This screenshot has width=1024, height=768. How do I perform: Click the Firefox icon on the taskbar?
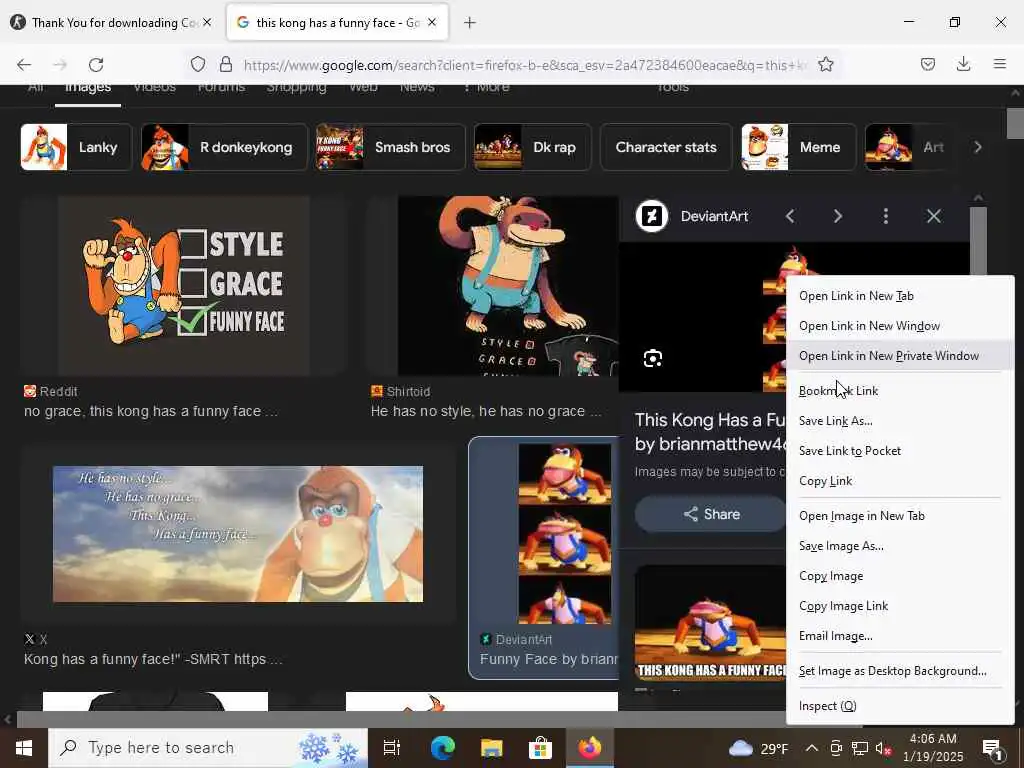pos(589,748)
